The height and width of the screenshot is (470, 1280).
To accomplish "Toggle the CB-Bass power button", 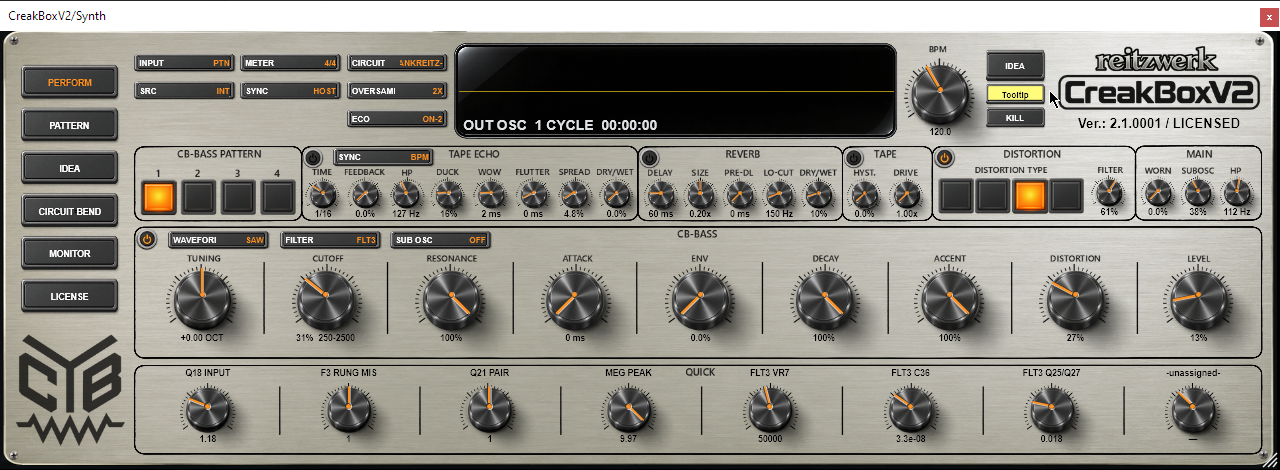I will (148, 240).
